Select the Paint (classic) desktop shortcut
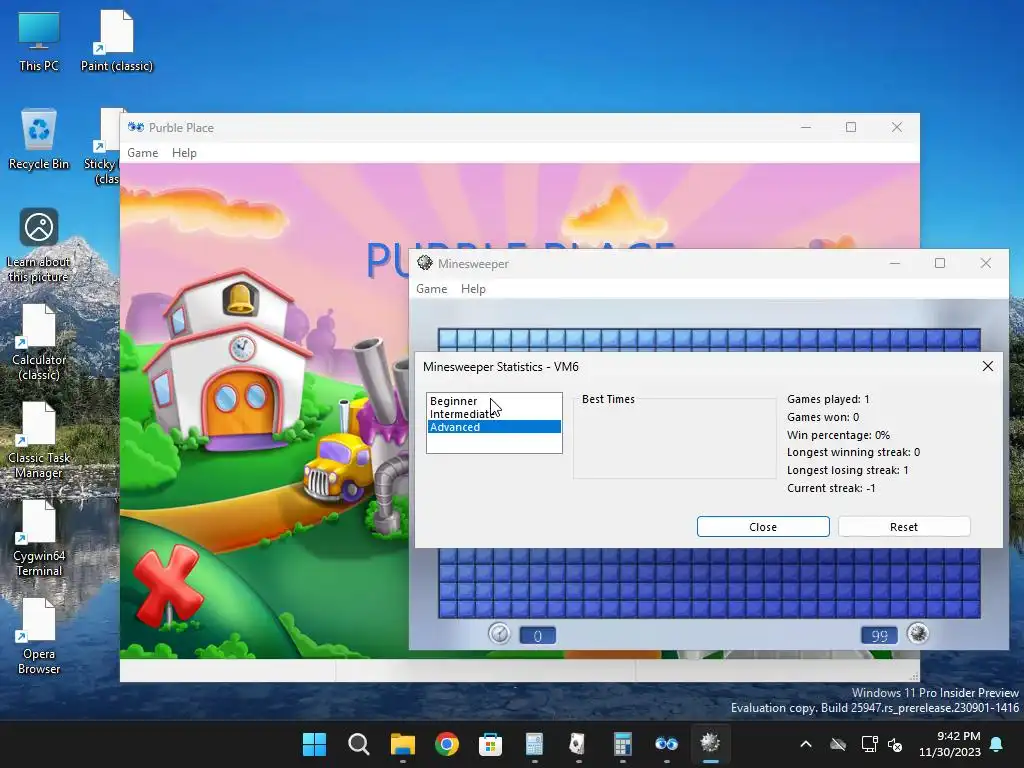 pyautogui.click(x=117, y=41)
